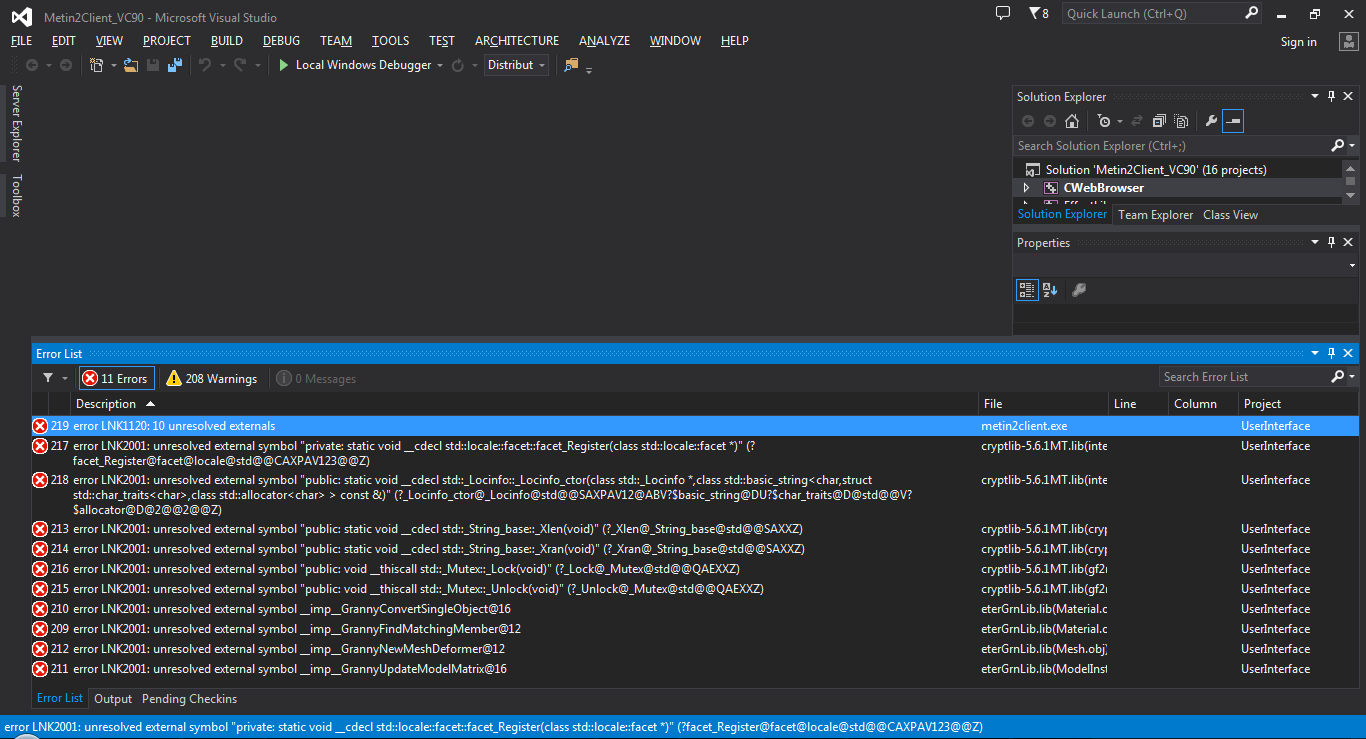Open the Properties window options dropdown
Screen dimensions: 1366x739
point(1315,242)
